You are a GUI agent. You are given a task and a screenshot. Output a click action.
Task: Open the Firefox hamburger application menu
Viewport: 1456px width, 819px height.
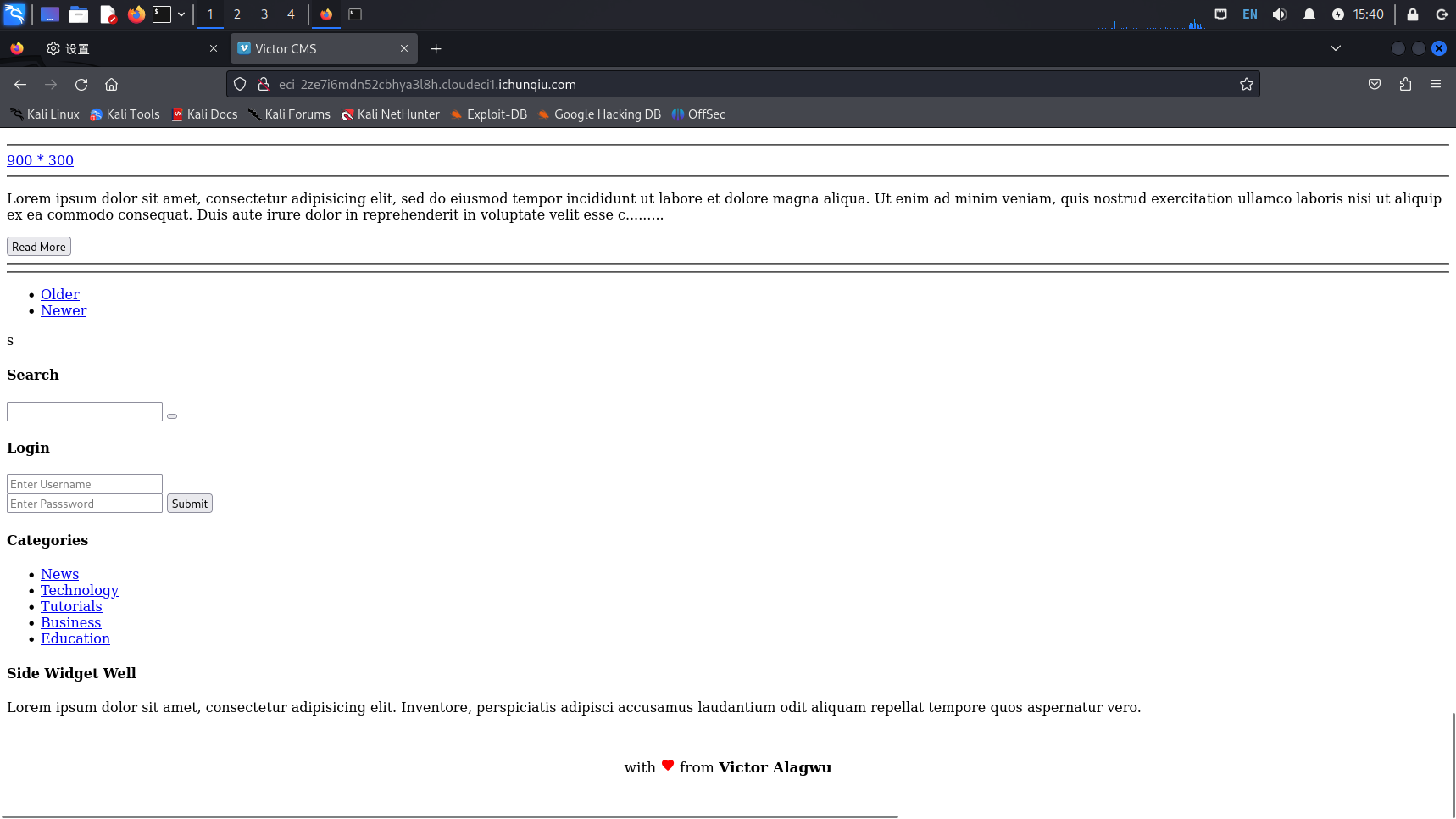(1436, 84)
